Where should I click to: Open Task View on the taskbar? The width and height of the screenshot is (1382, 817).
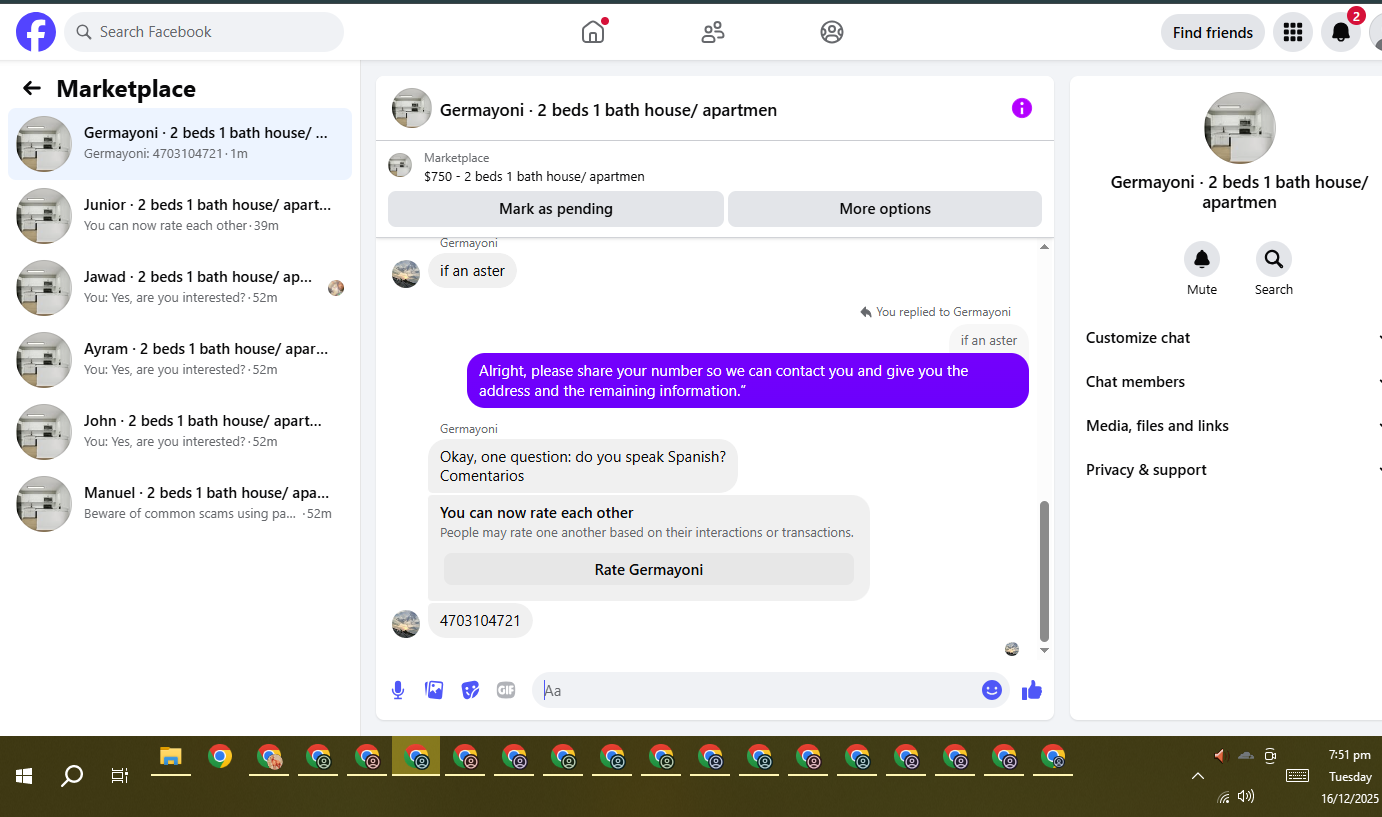click(120, 775)
